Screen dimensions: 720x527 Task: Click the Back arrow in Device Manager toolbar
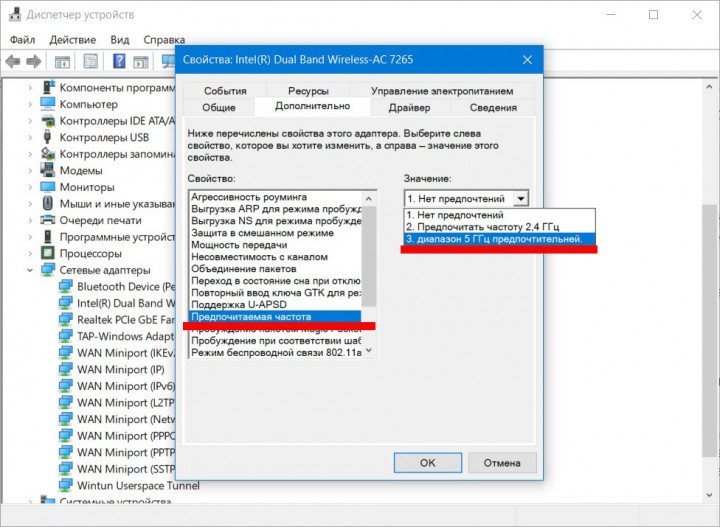point(12,61)
